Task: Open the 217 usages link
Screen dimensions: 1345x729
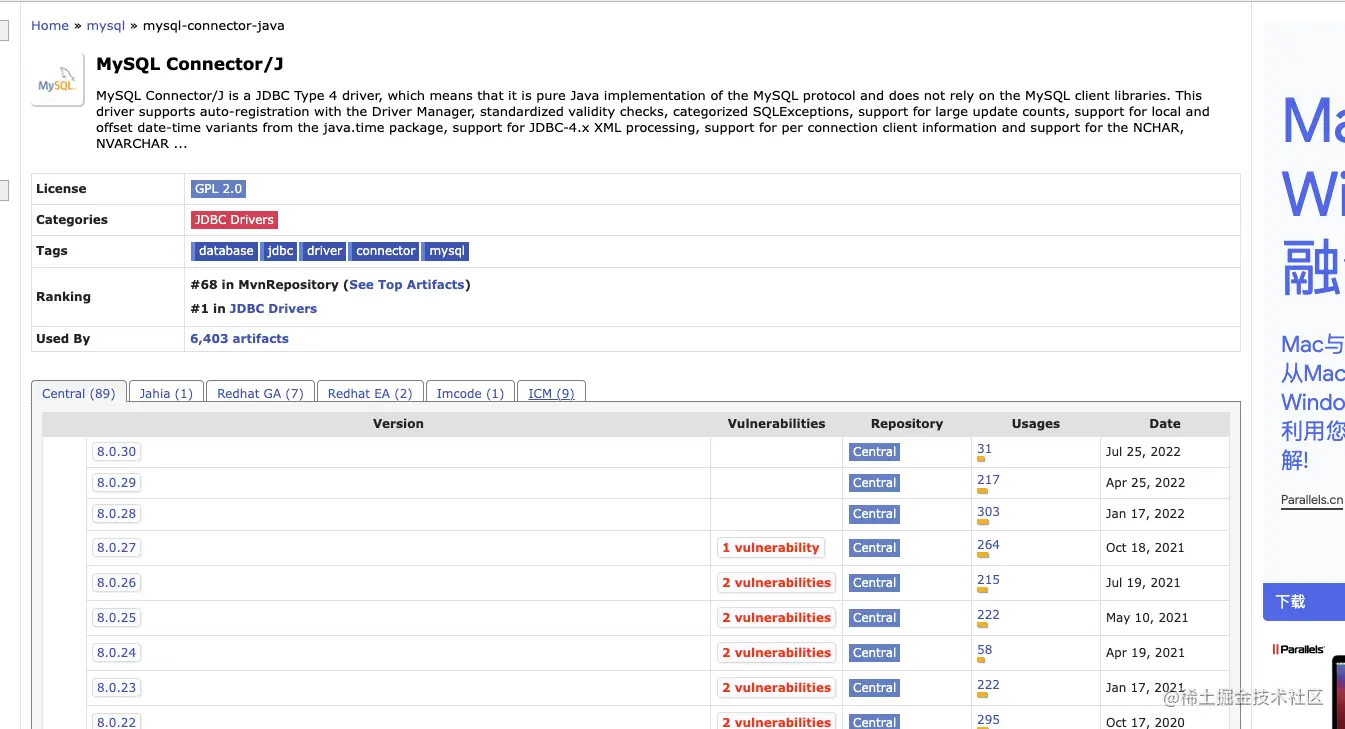Action: coord(988,480)
